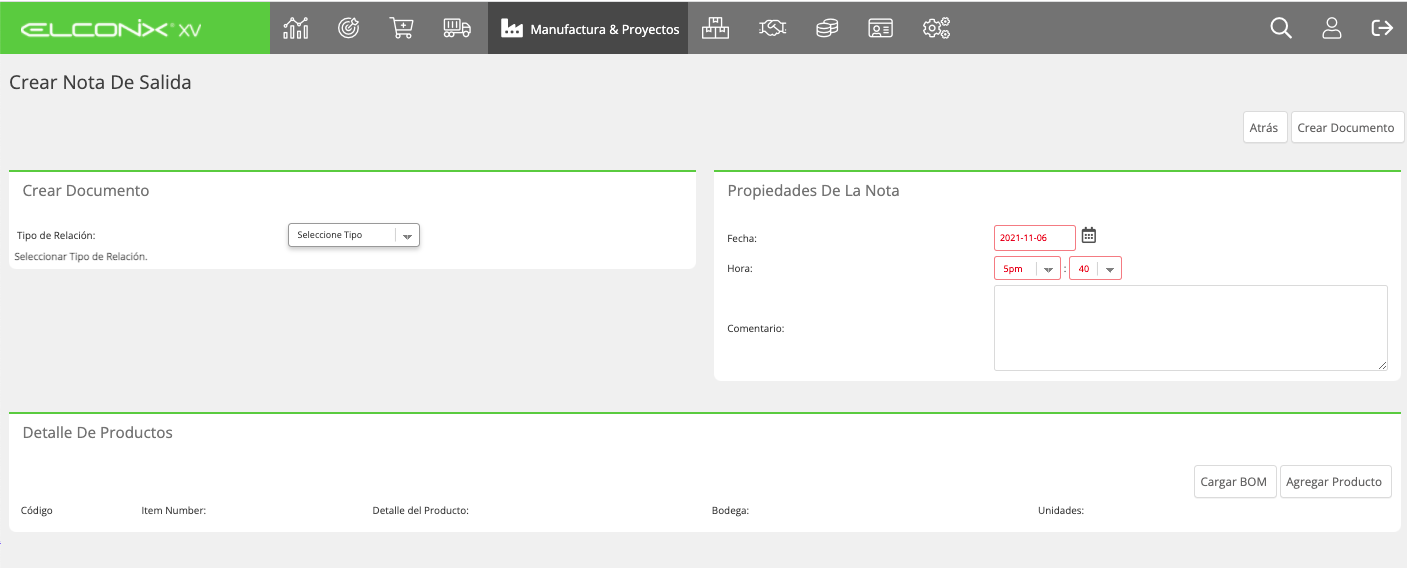This screenshot has width=1407, height=568.
Task: Open the handshake sales module icon
Action: coord(772,28)
